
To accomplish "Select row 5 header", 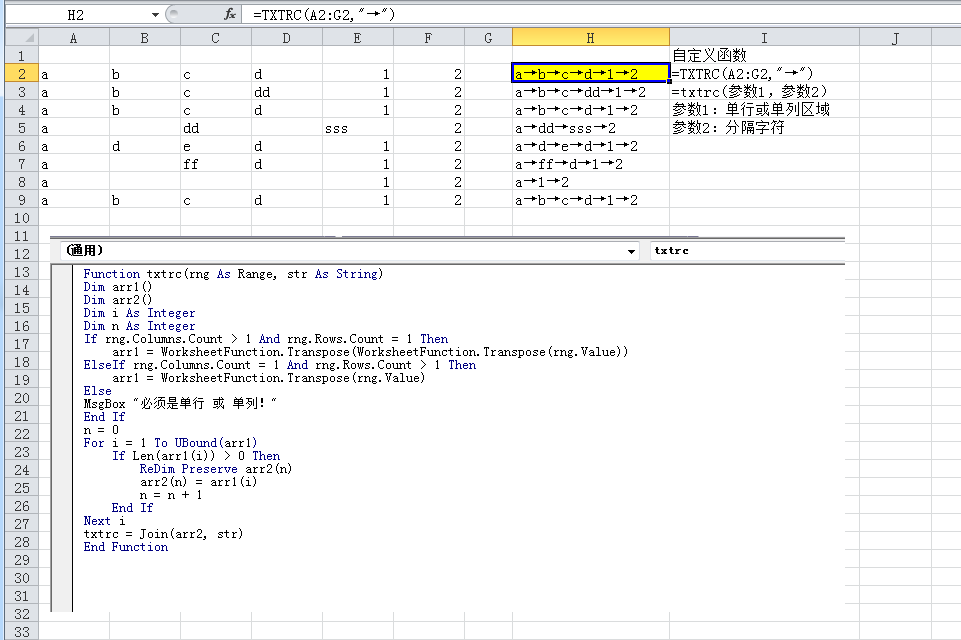I will (22, 128).
